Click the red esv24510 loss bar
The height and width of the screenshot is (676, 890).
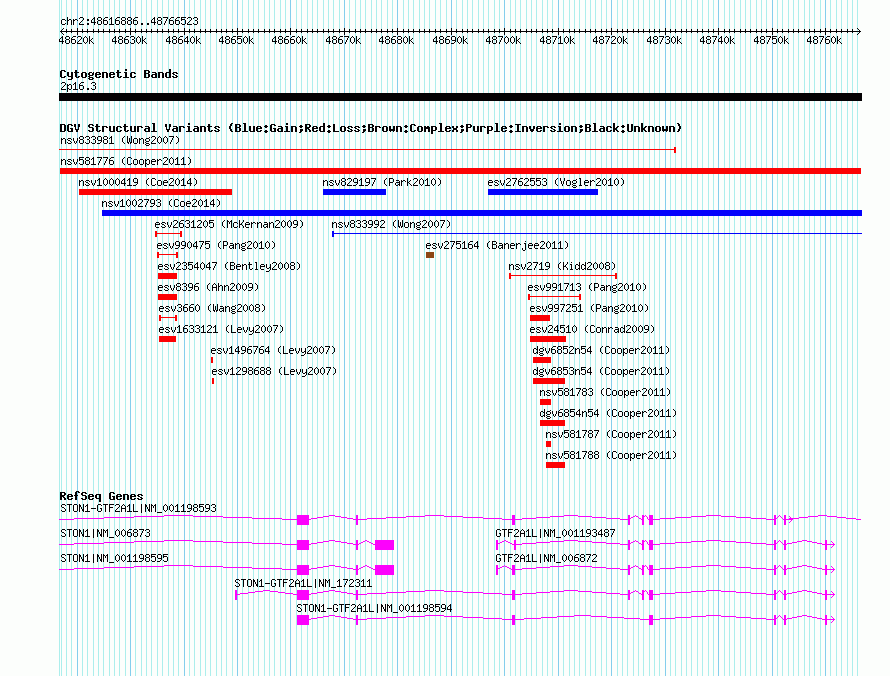tap(548, 339)
